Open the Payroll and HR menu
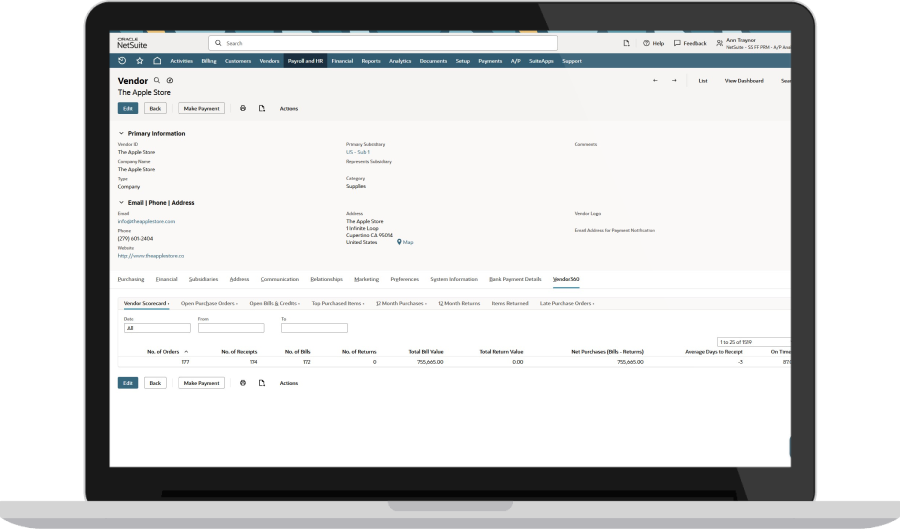This screenshot has width=900, height=529. coord(305,61)
